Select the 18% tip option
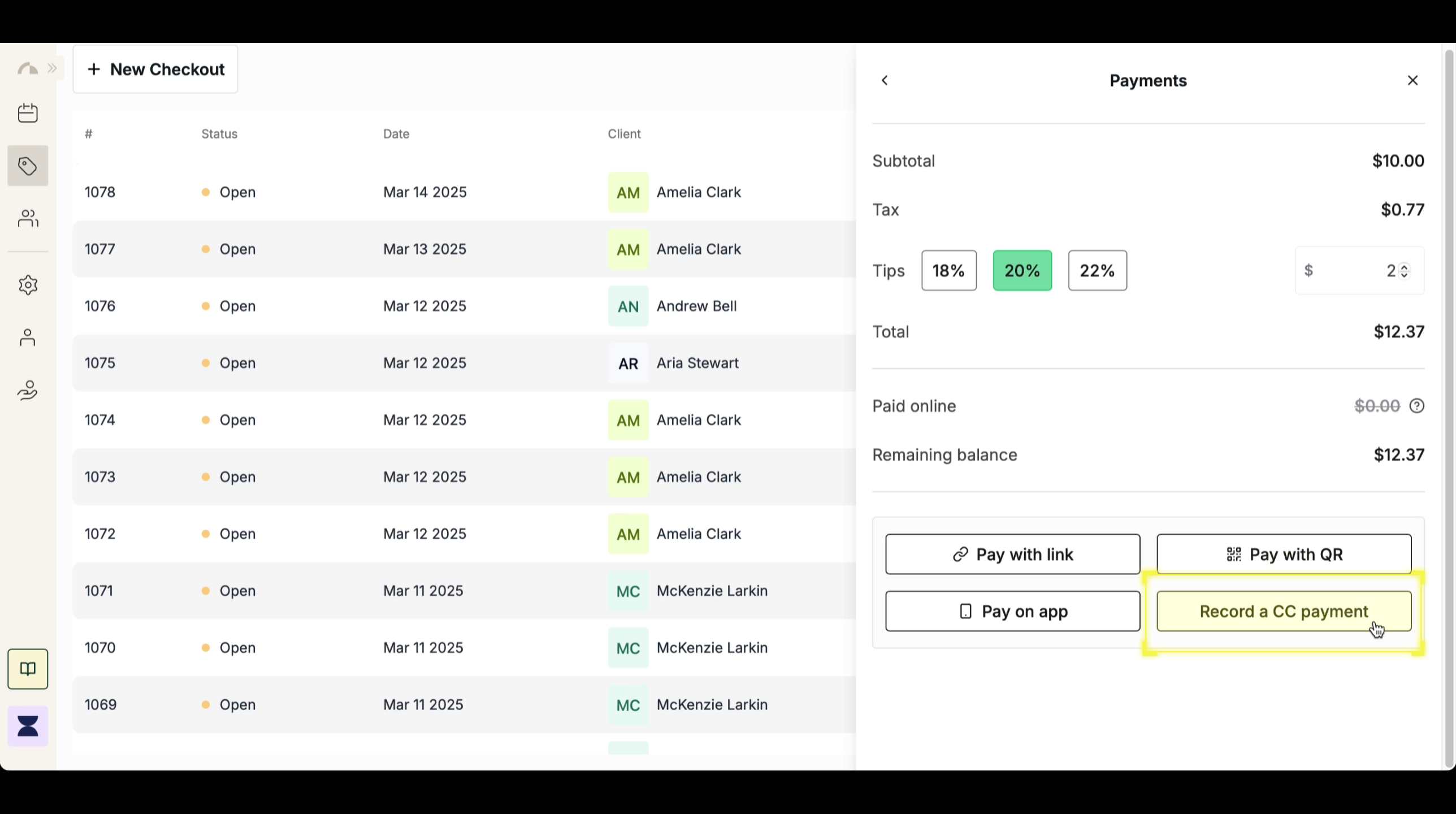The height and width of the screenshot is (814, 1456). click(x=948, y=271)
